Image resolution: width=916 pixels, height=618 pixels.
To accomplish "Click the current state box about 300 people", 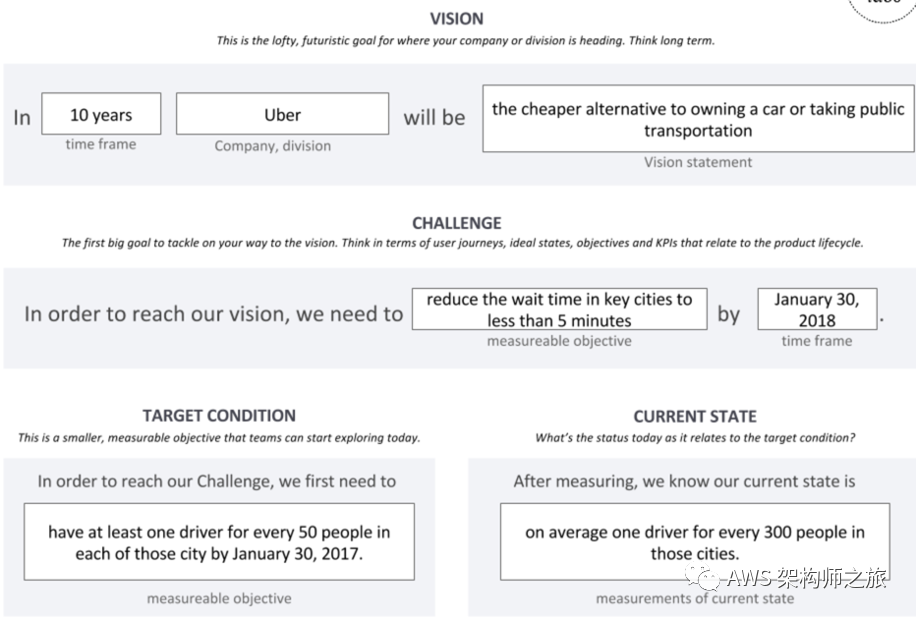I will pyautogui.click(x=695, y=542).
